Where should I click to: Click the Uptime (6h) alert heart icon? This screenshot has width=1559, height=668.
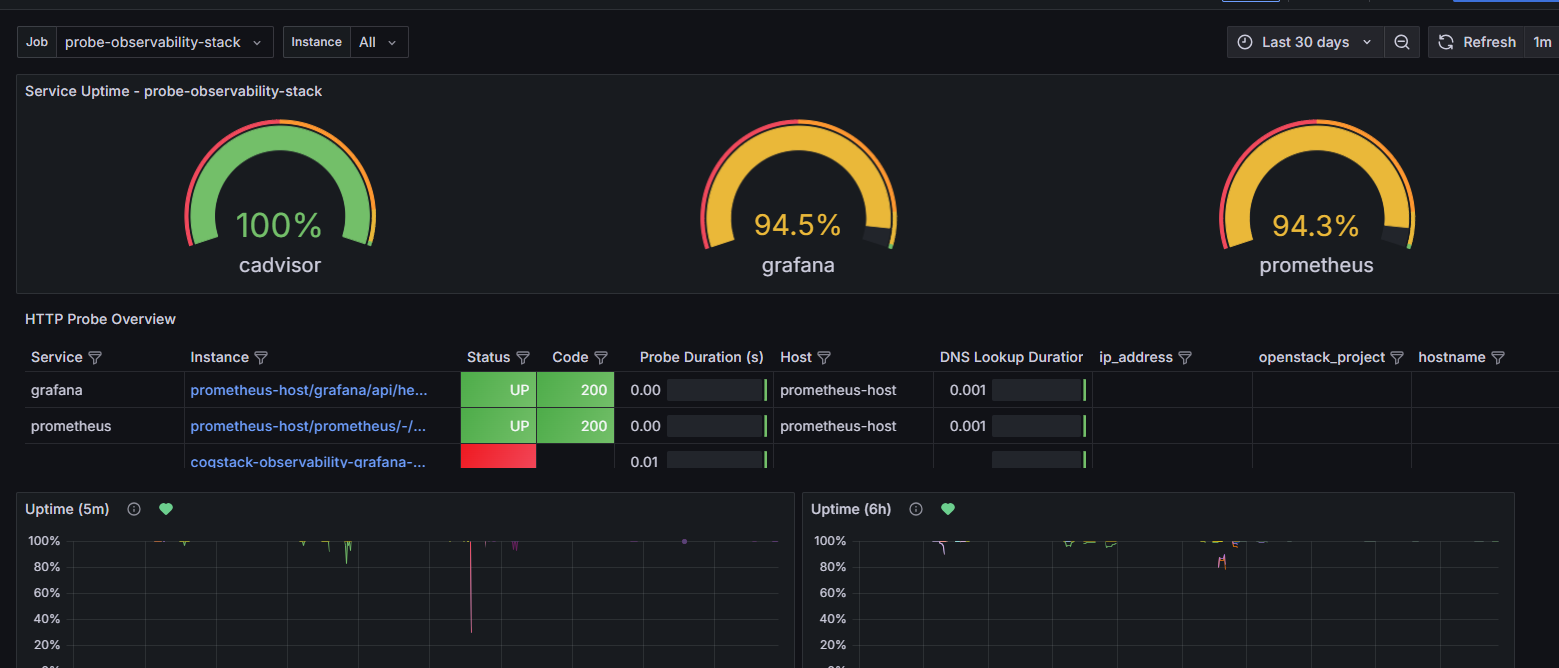(948, 509)
